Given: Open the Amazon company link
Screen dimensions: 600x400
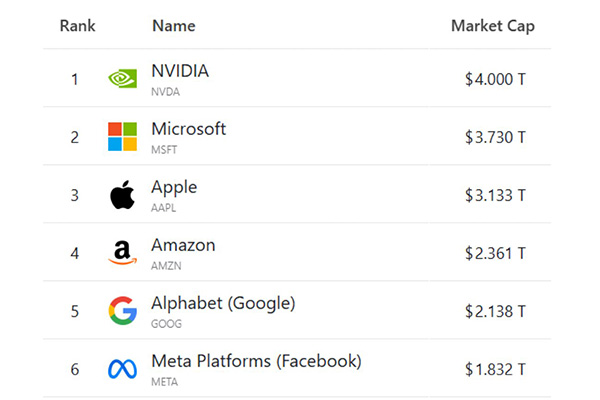Looking at the screenshot, I should (183, 245).
